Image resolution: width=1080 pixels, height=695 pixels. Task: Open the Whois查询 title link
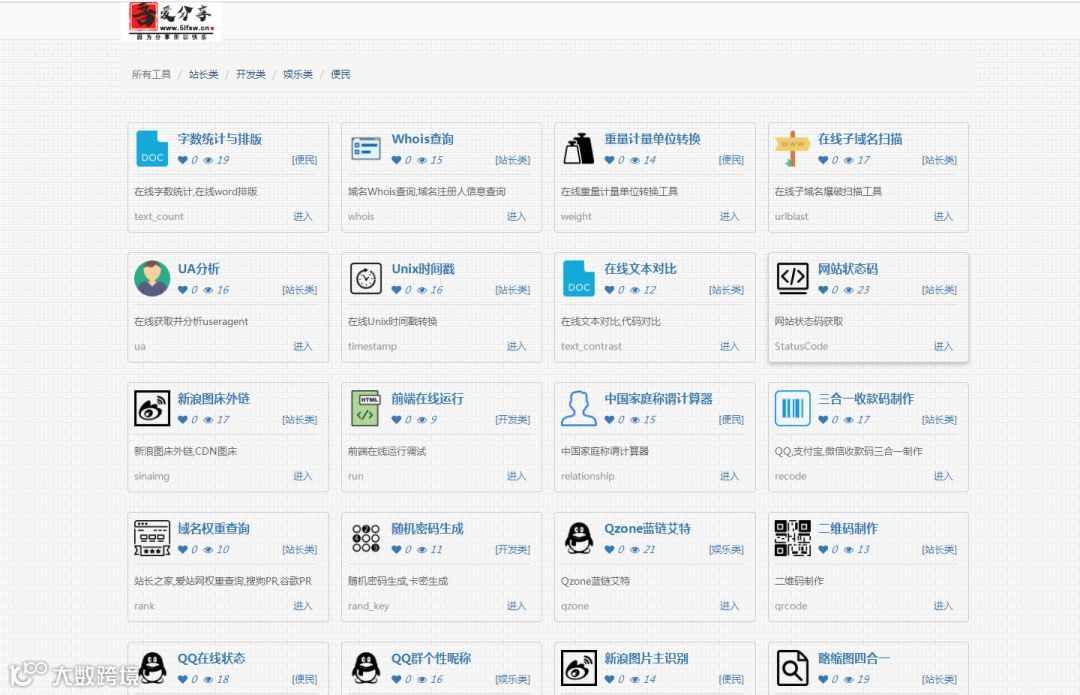(422, 138)
